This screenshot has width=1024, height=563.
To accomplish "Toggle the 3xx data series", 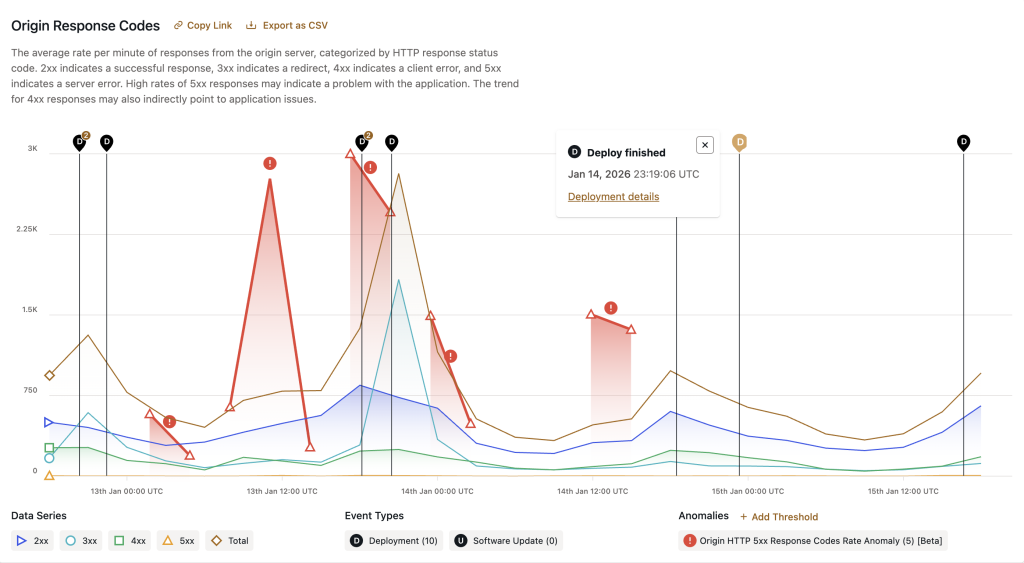I will pos(80,541).
